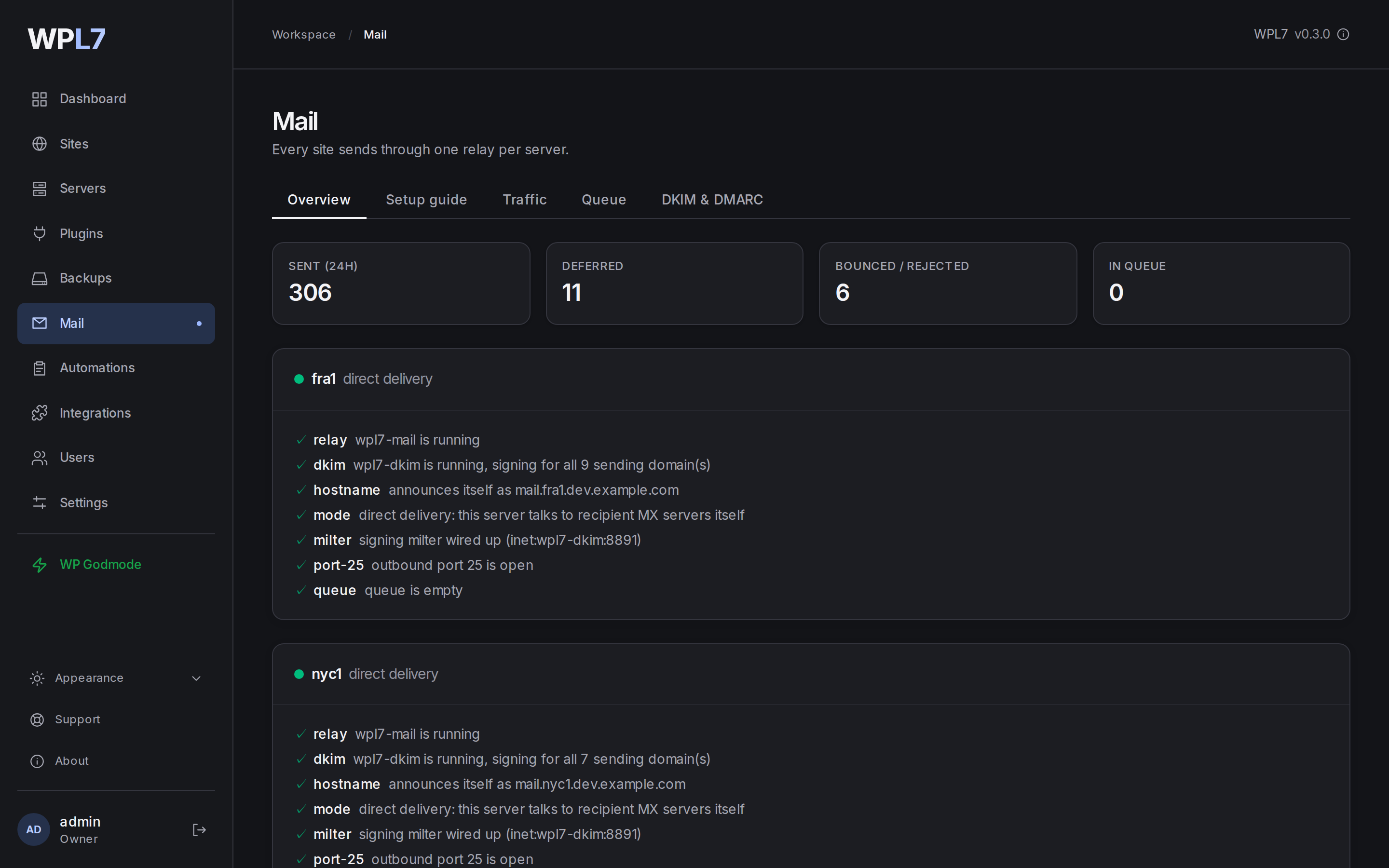Click the Users people icon
This screenshot has height=868, width=1389.
coord(39,458)
